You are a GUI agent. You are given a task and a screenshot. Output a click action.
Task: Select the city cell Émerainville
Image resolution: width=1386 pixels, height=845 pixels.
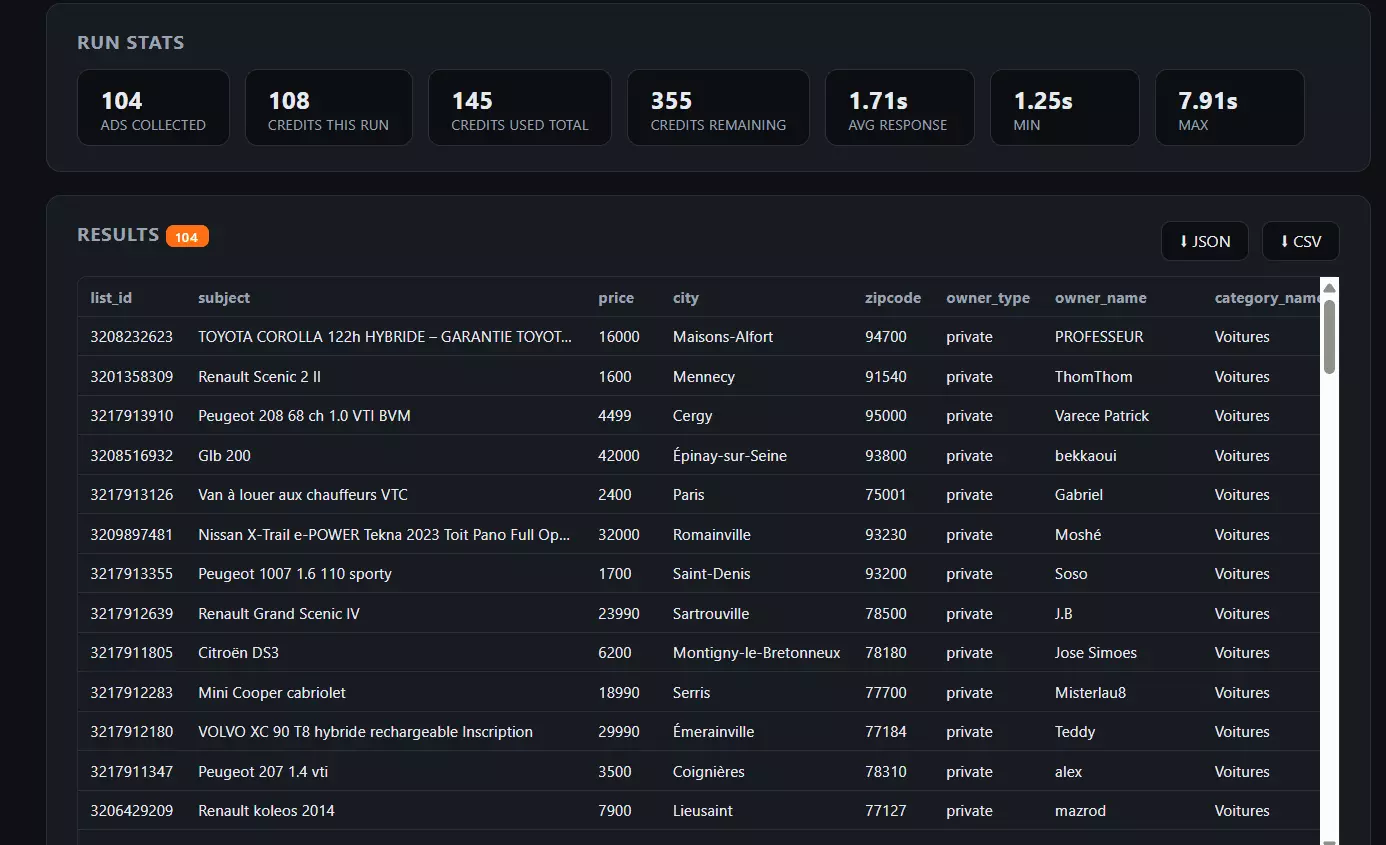point(714,732)
